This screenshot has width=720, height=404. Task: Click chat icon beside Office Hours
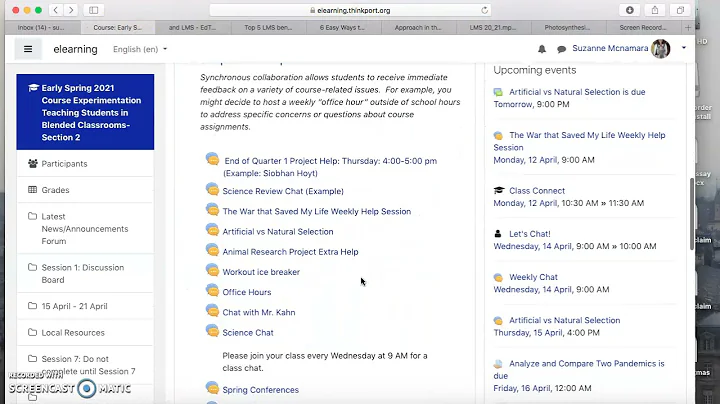212,290
